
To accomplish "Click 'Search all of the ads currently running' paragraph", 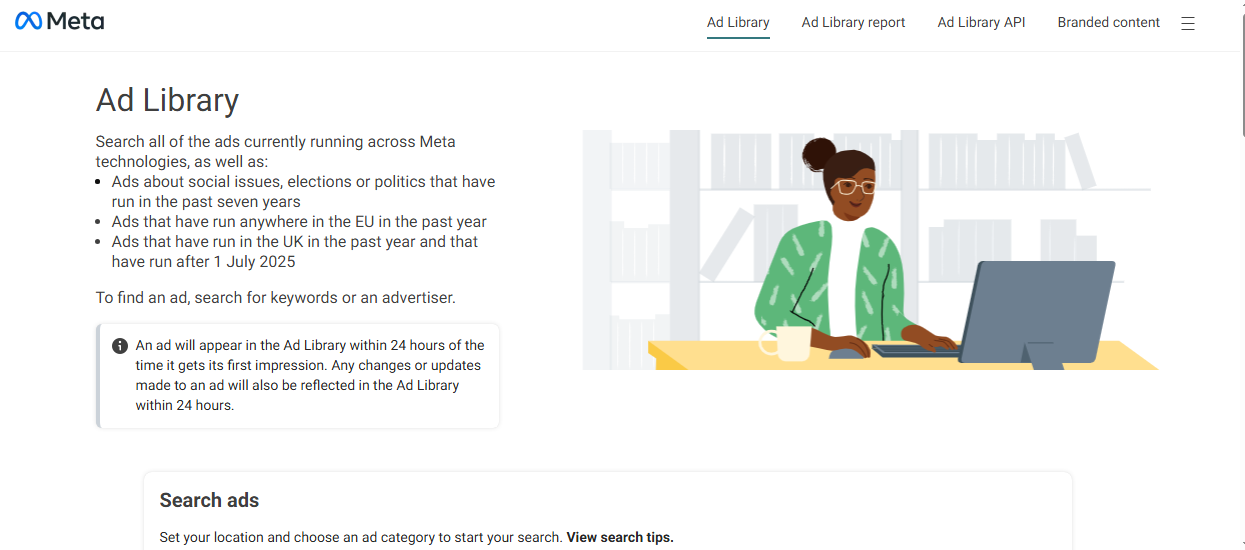I will pyautogui.click(x=275, y=151).
